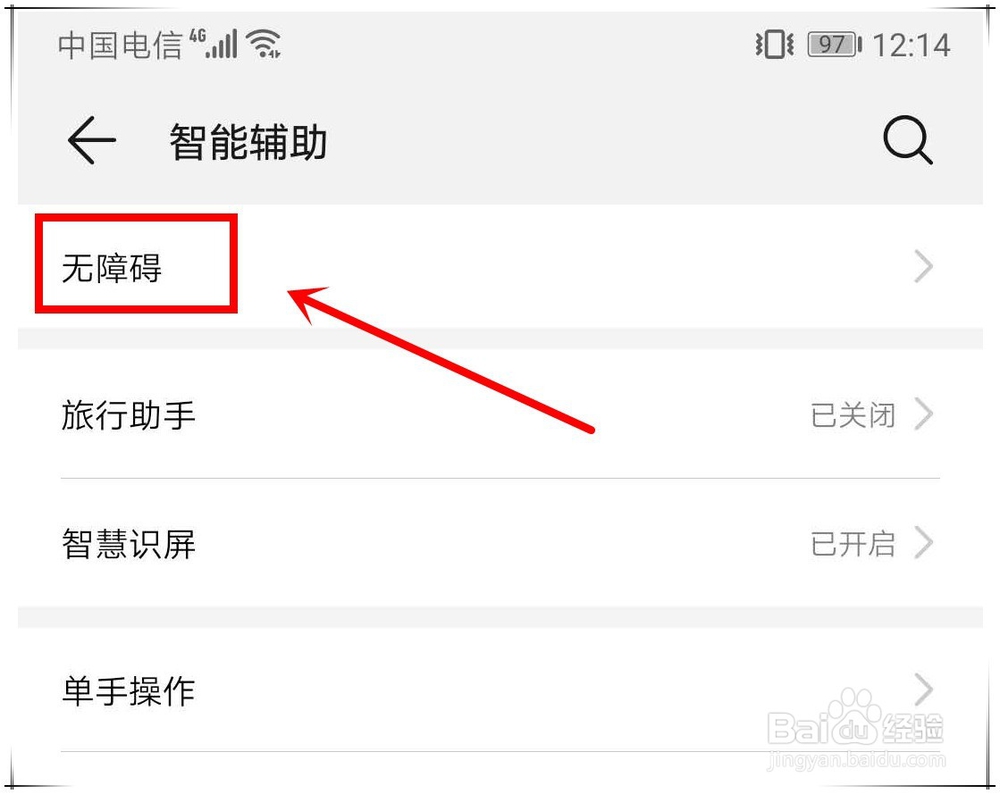1000x794 pixels.
Task: Open the 智慧识屏 setting
Action: tap(500, 543)
